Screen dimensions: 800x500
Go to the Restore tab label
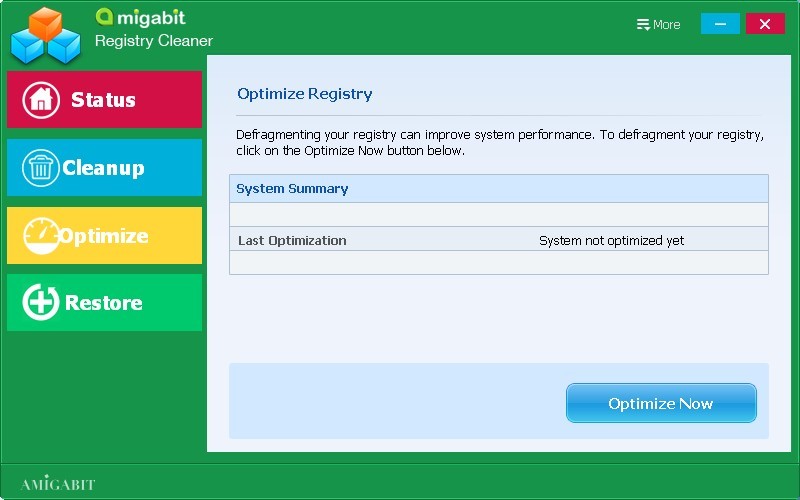103,303
